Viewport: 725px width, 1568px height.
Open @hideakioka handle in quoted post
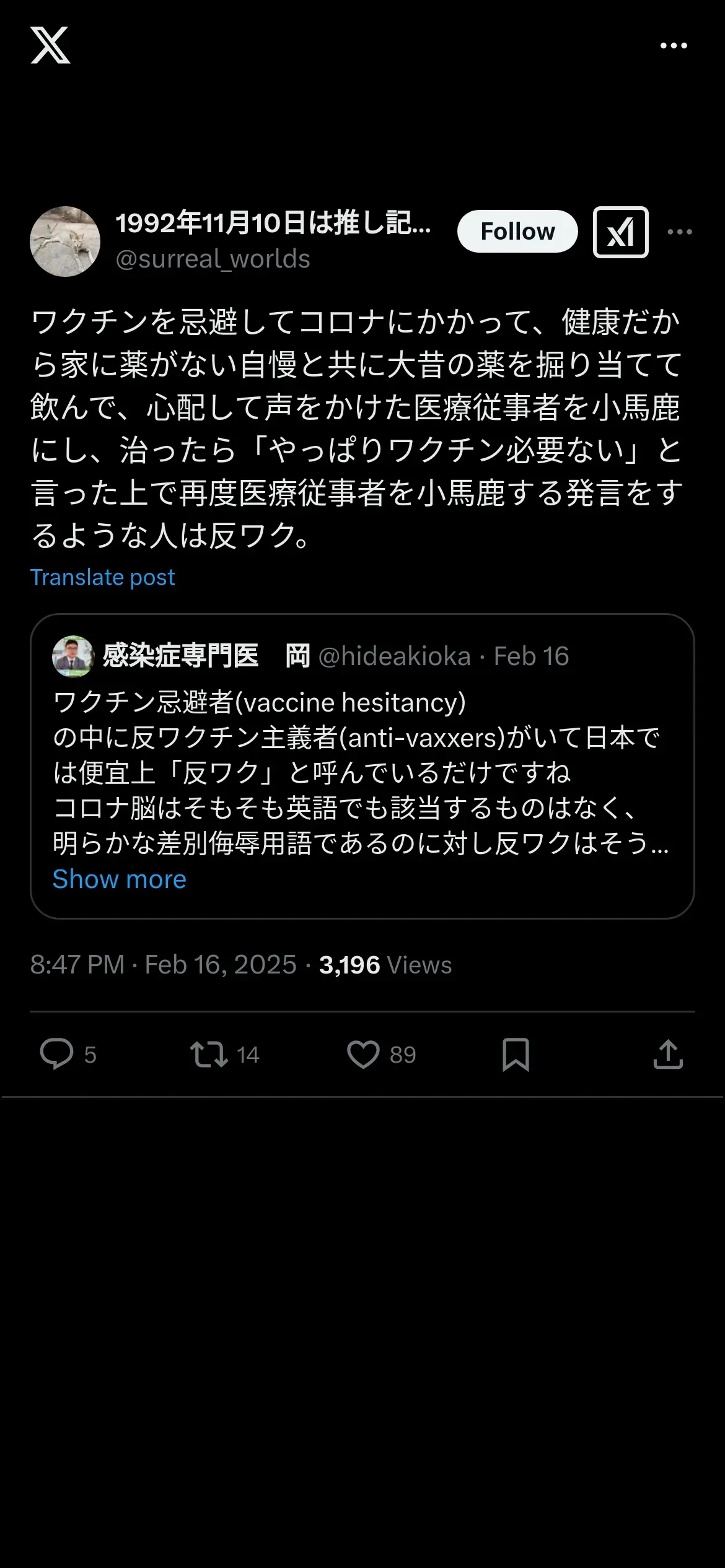tap(394, 656)
